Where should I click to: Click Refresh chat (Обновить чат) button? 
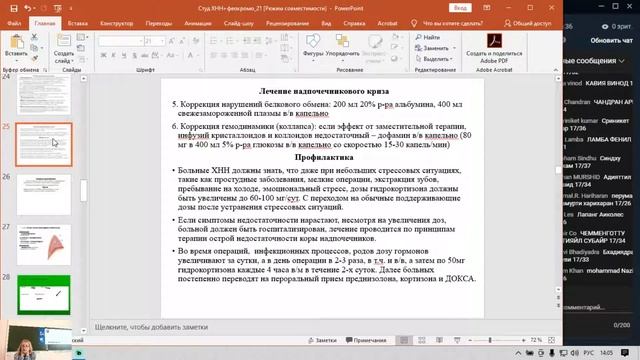pyautogui.click(x=611, y=40)
